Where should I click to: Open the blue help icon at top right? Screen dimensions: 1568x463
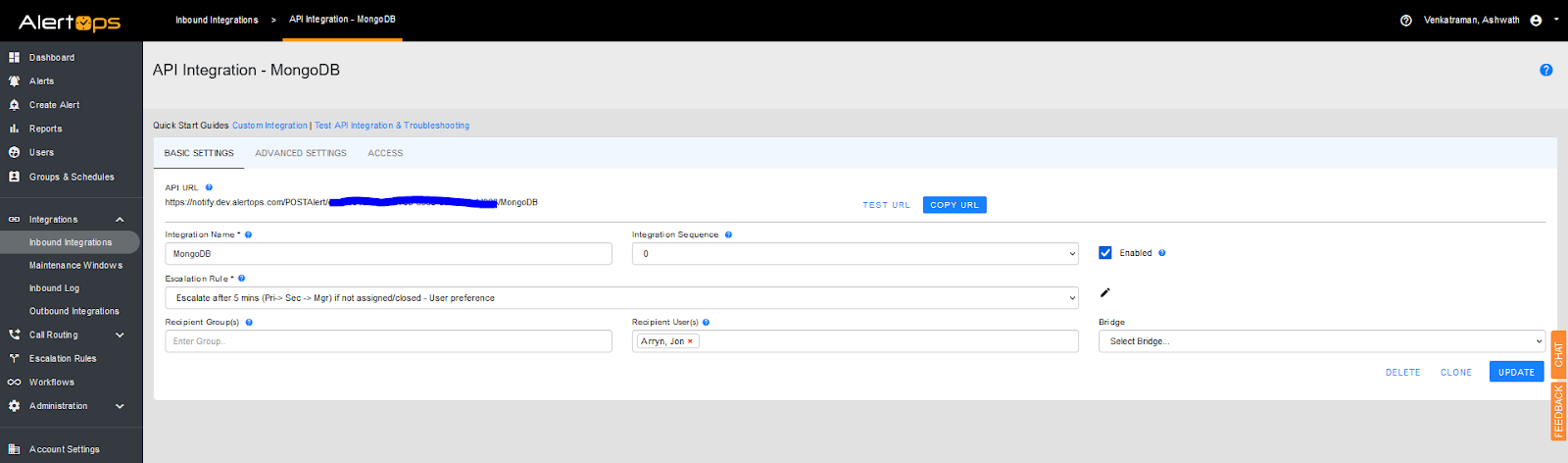1545,70
